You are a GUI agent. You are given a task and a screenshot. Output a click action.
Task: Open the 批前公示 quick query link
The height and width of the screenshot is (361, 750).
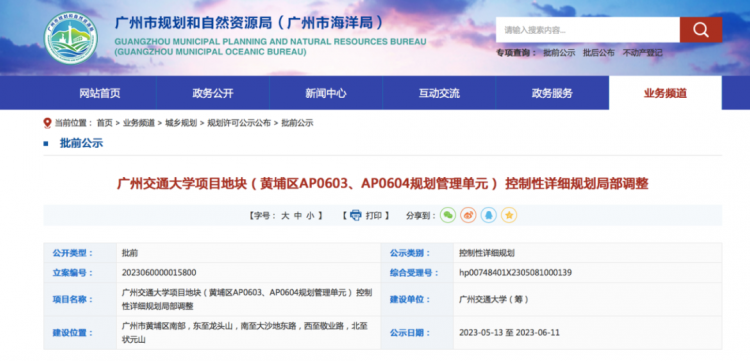pyautogui.click(x=559, y=53)
